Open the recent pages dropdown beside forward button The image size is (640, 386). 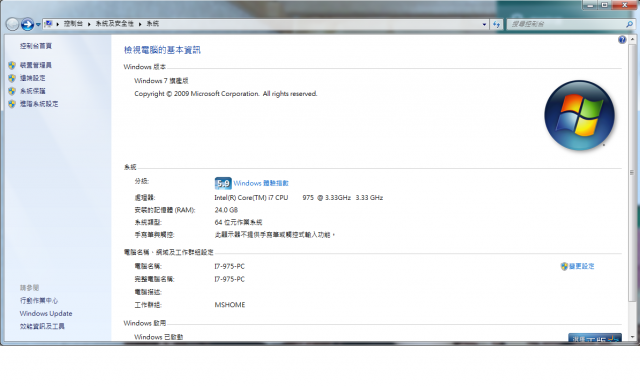click(38, 24)
